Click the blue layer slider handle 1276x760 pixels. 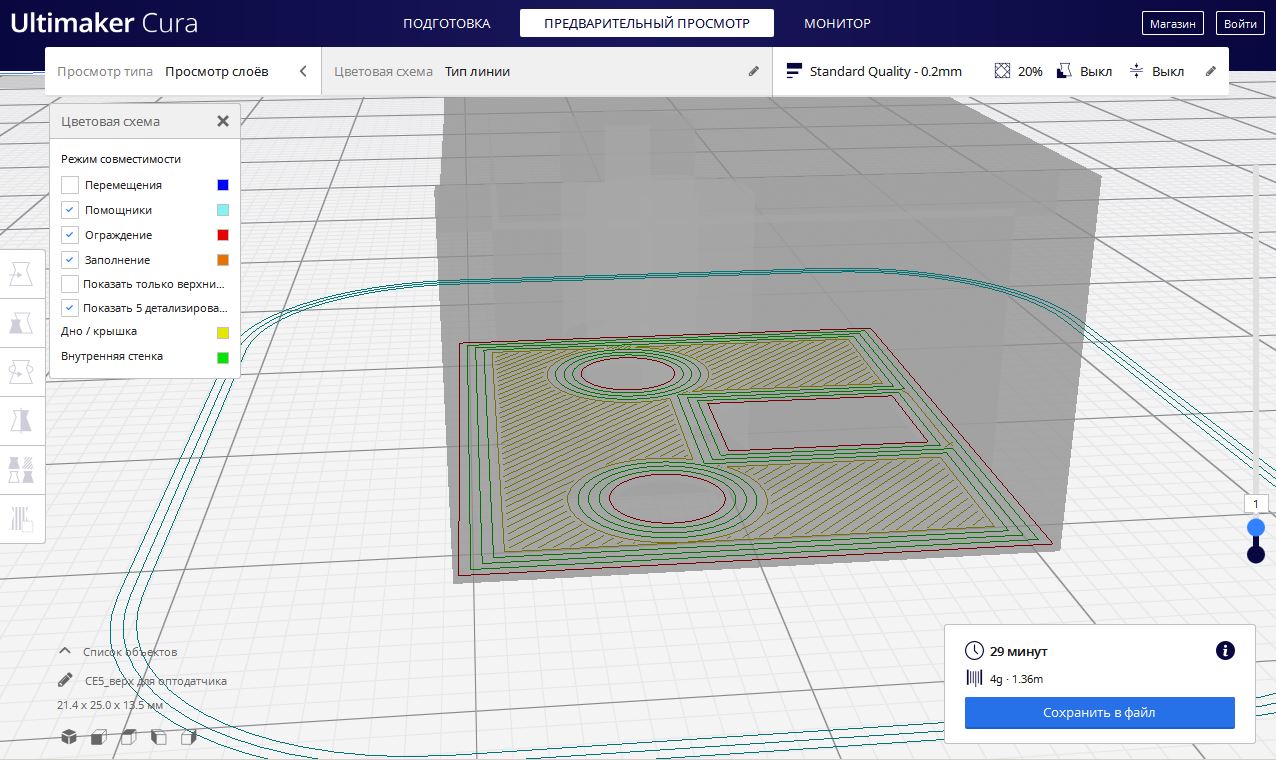click(1256, 527)
